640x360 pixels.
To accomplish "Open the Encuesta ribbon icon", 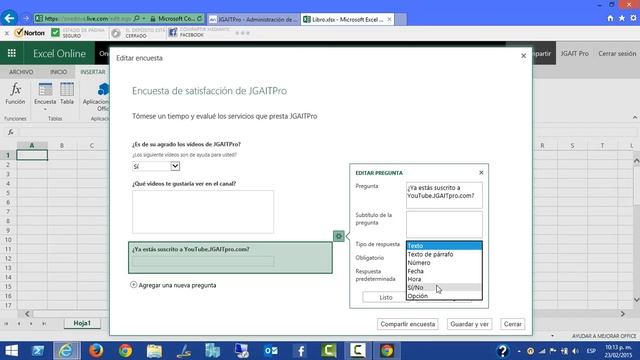I will (45, 89).
